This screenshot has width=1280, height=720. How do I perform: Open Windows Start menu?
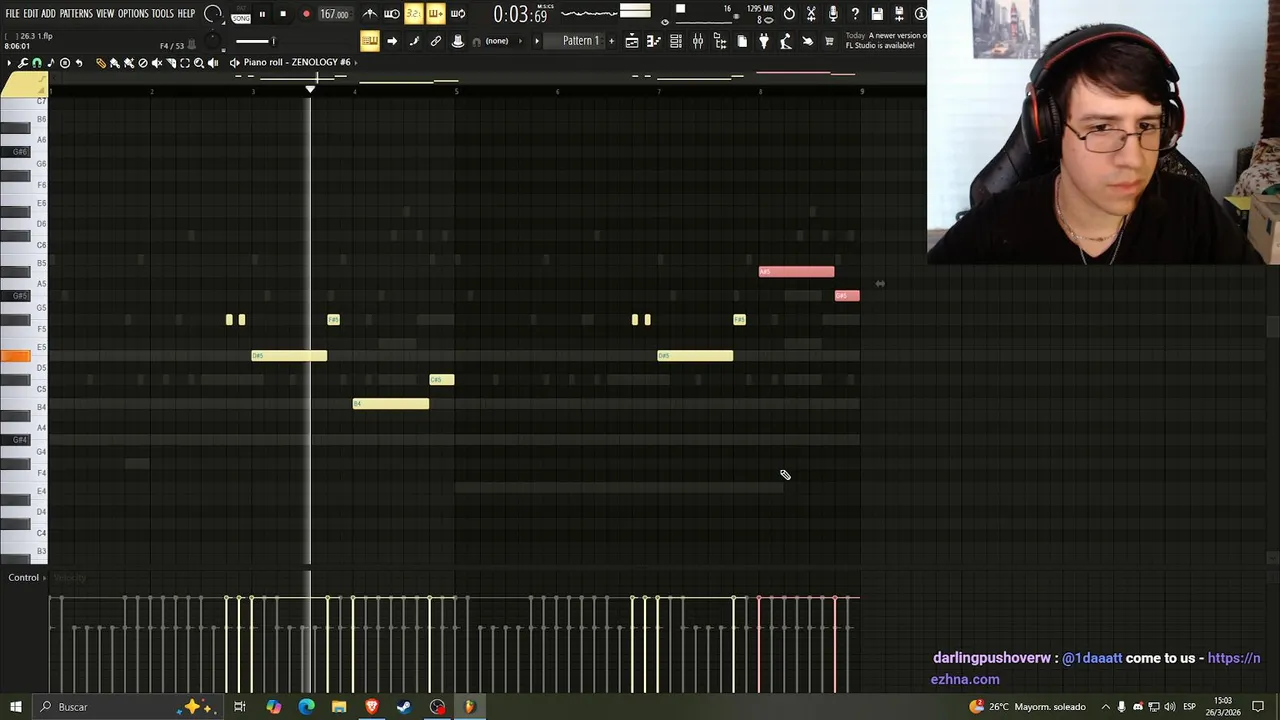tap(16, 707)
